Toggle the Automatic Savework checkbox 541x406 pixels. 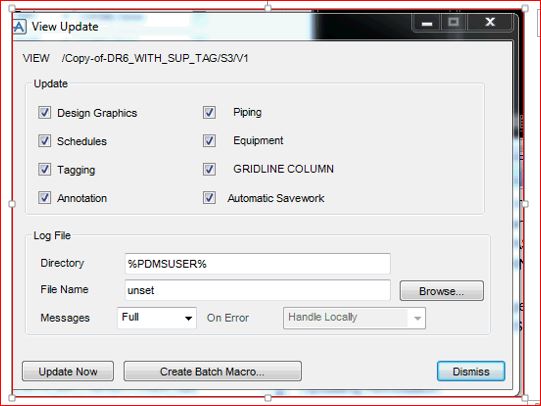pyautogui.click(x=209, y=198)
